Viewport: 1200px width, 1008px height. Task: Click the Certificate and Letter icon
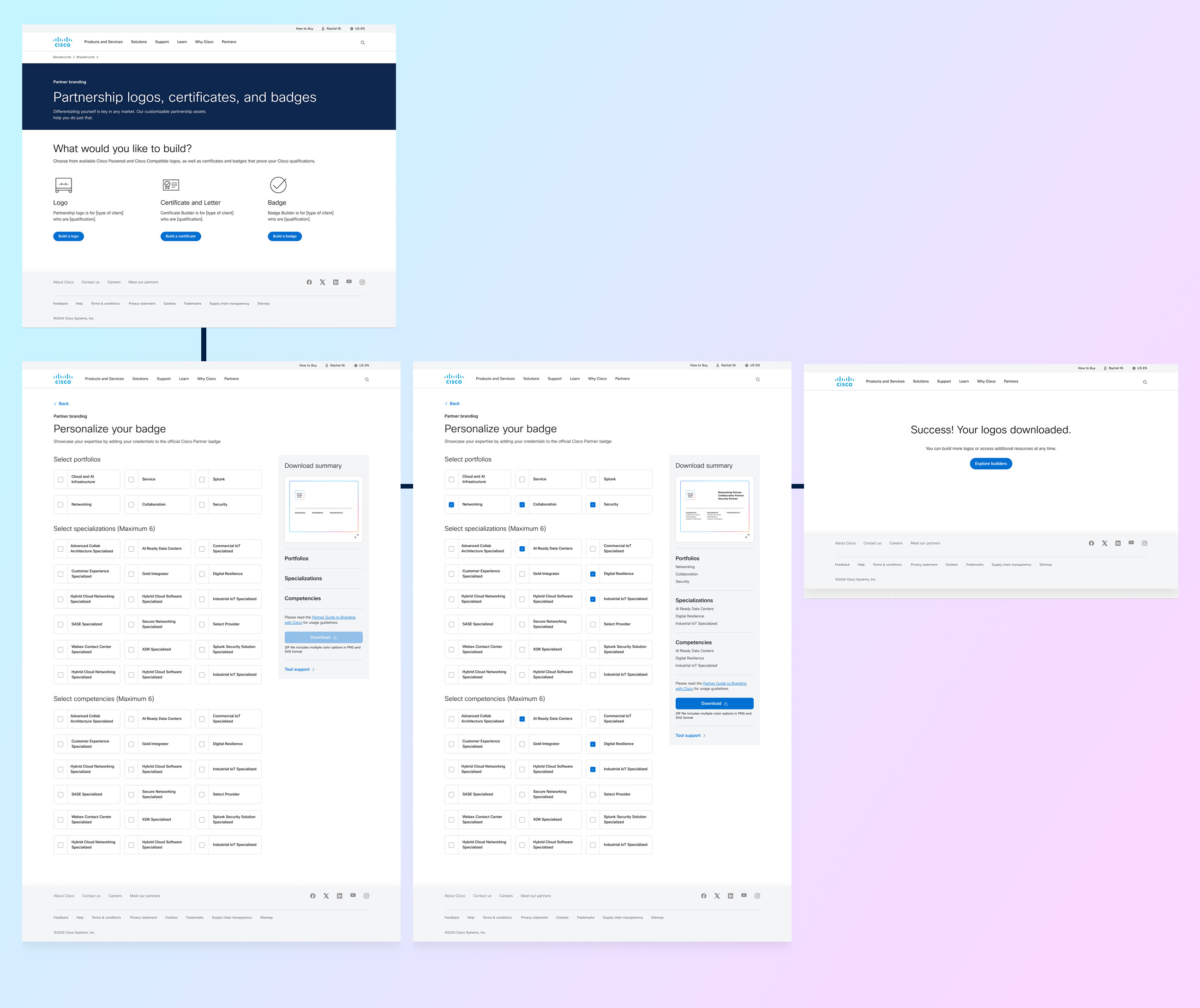click(171, 185)
